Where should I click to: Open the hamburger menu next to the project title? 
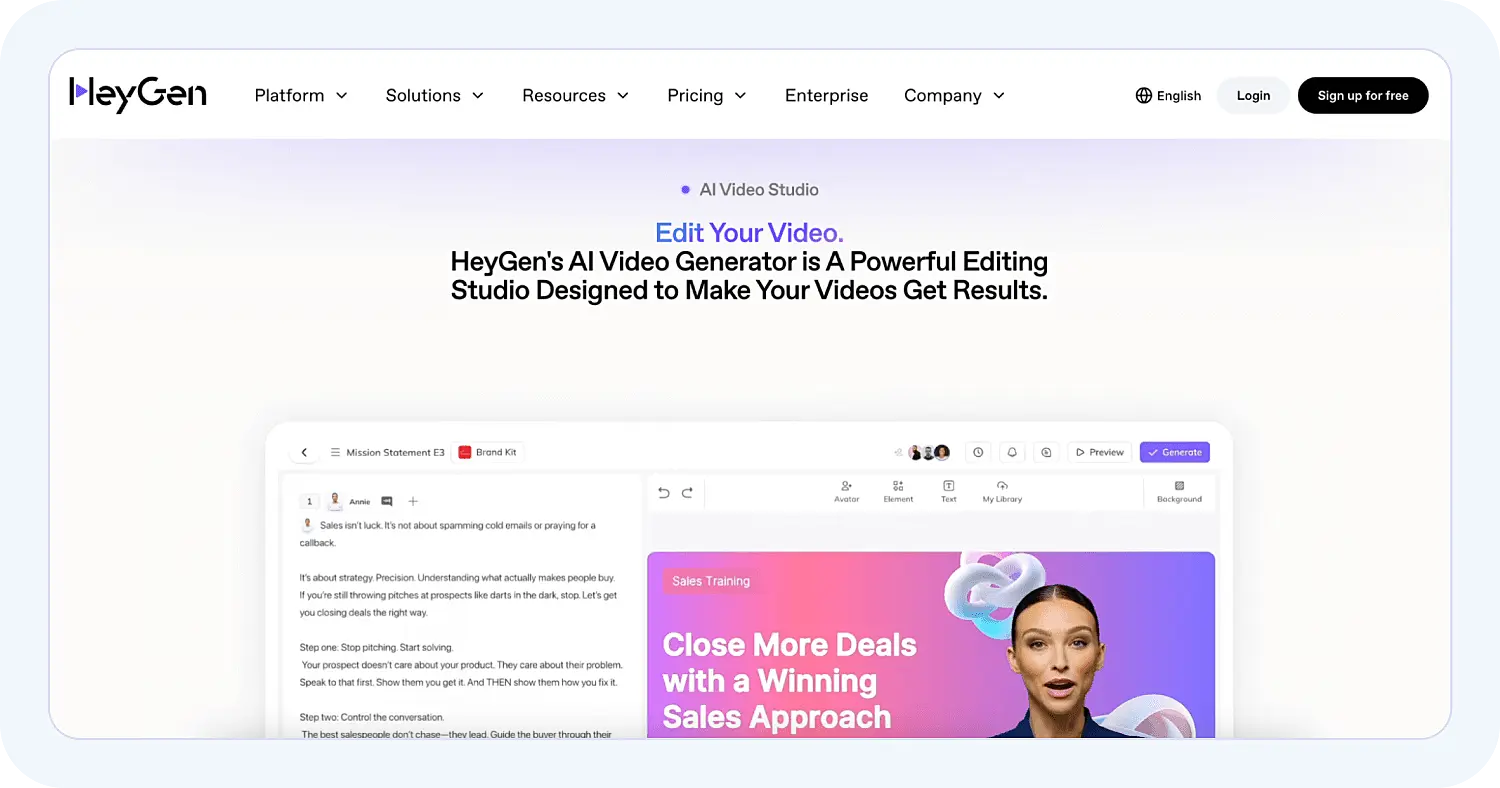[x=335, y=452]
